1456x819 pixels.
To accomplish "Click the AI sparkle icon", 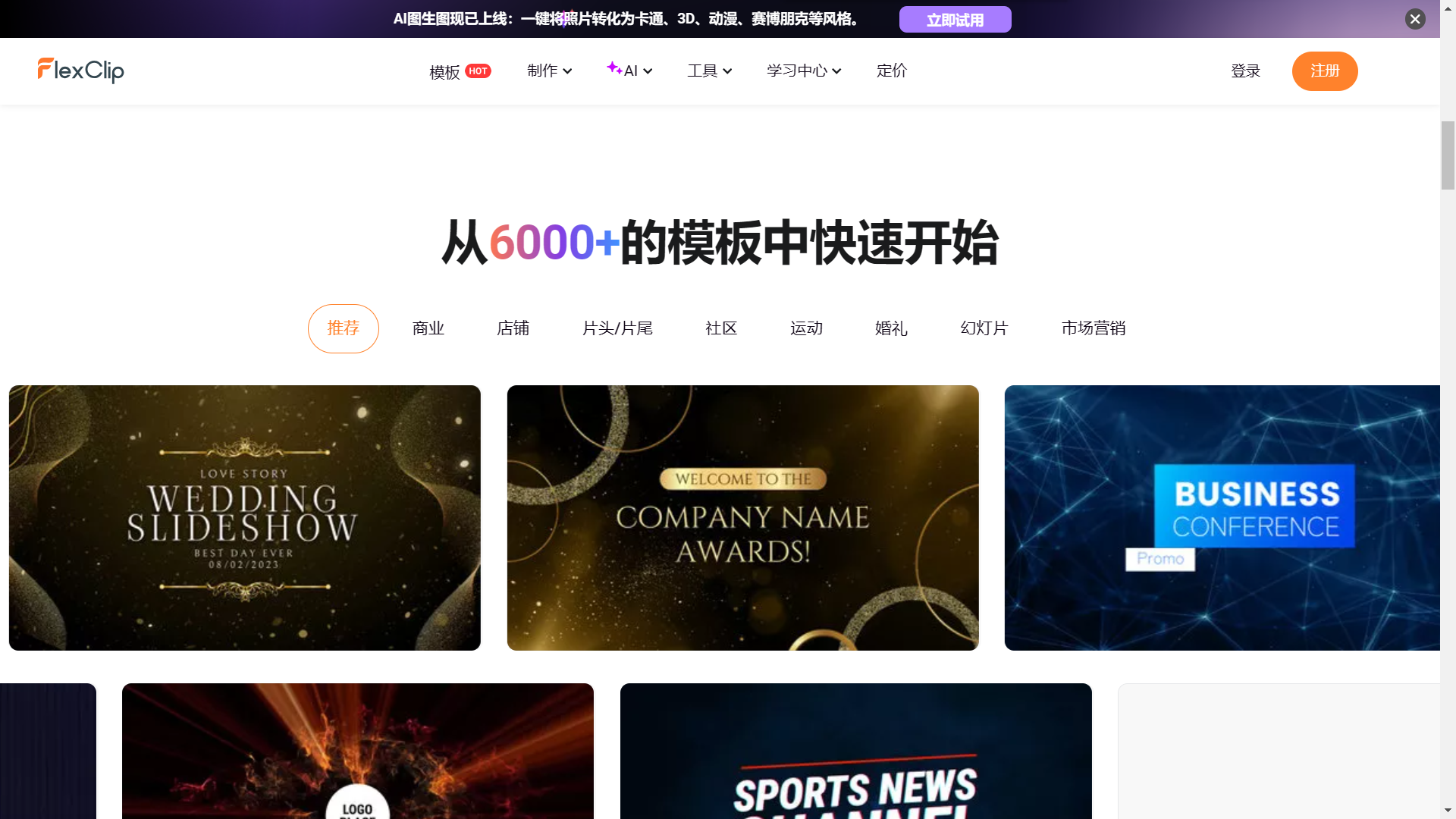I will [x=614, y=67].
